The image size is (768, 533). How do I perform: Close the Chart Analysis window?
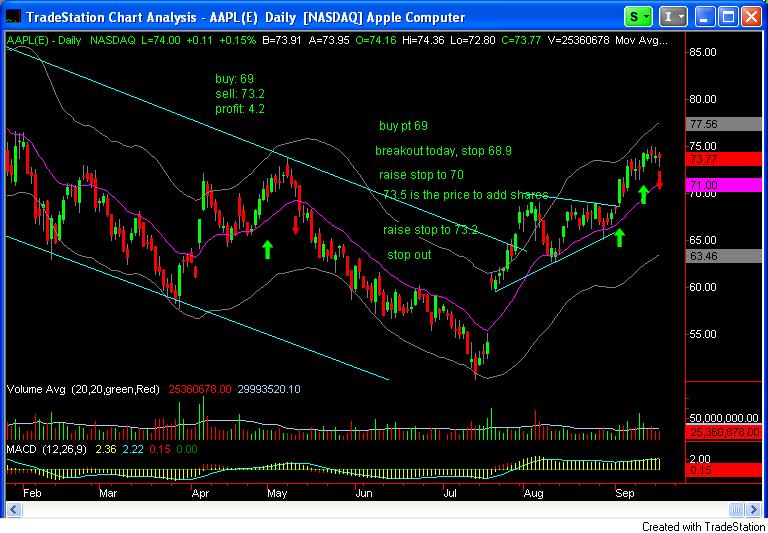[x=751, y=17]
